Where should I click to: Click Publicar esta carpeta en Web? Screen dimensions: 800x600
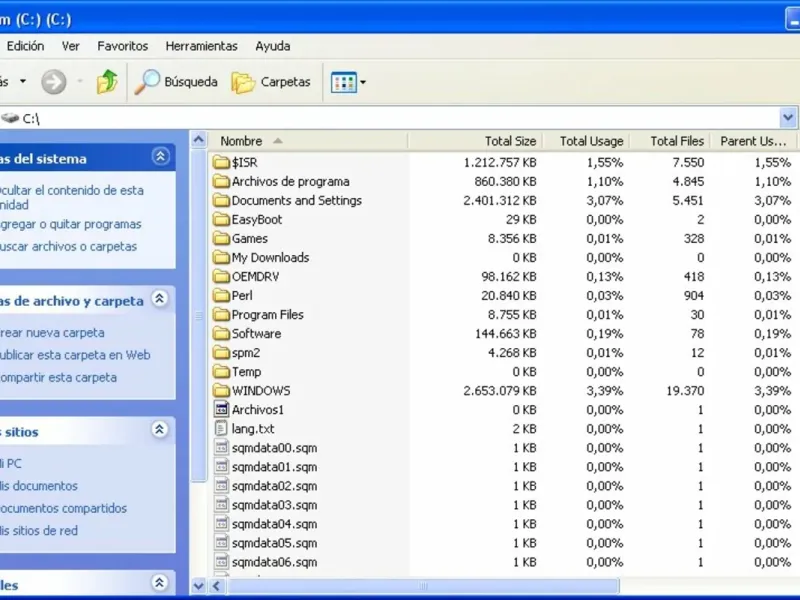pos(75,355)
